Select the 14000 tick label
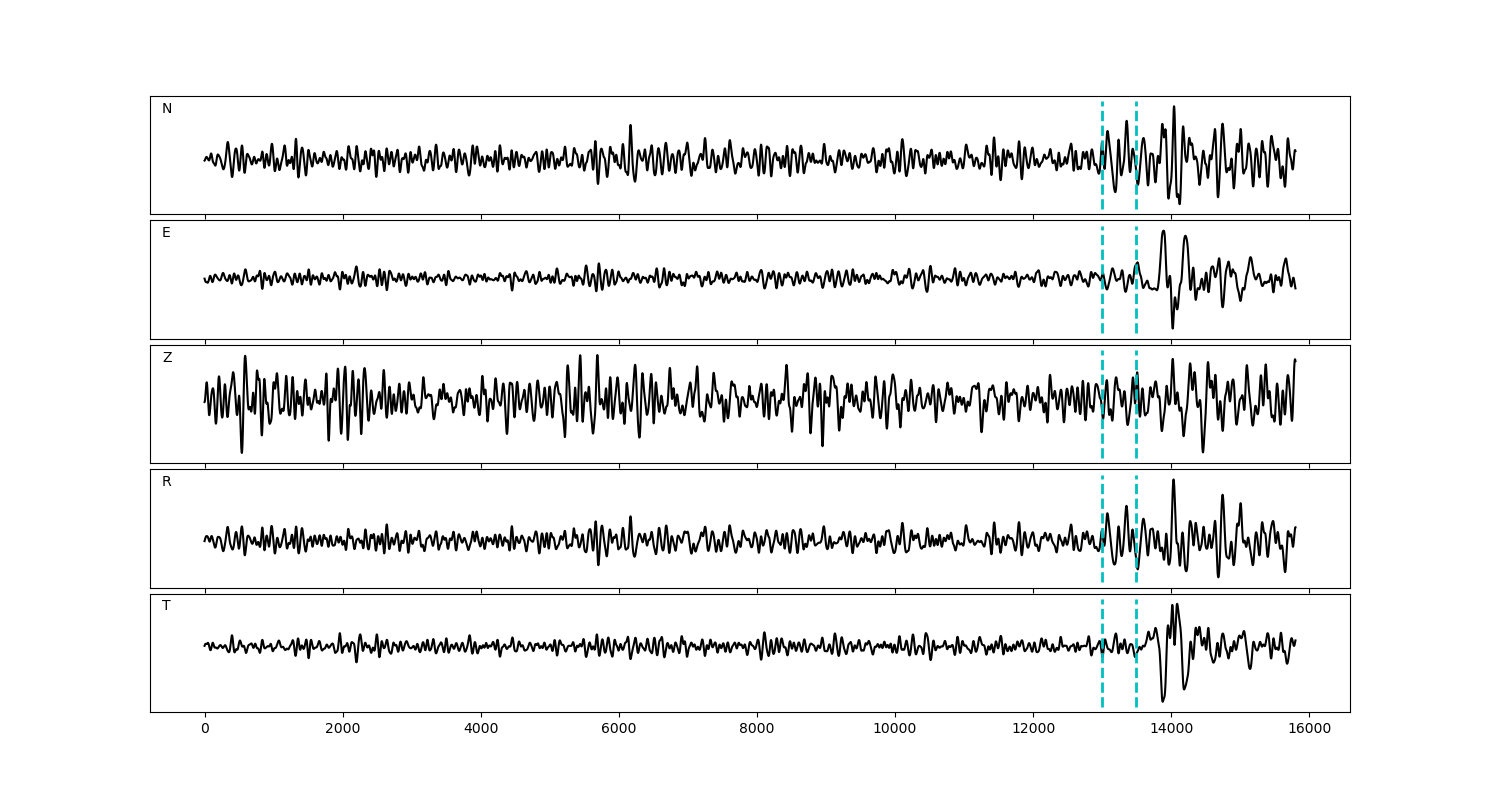The image size is (1500, 800). pos(1171,730)
